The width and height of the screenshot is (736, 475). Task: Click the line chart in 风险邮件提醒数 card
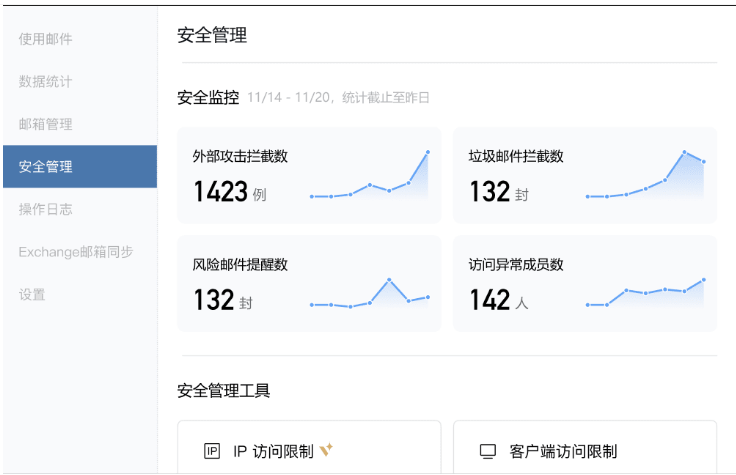369,293
